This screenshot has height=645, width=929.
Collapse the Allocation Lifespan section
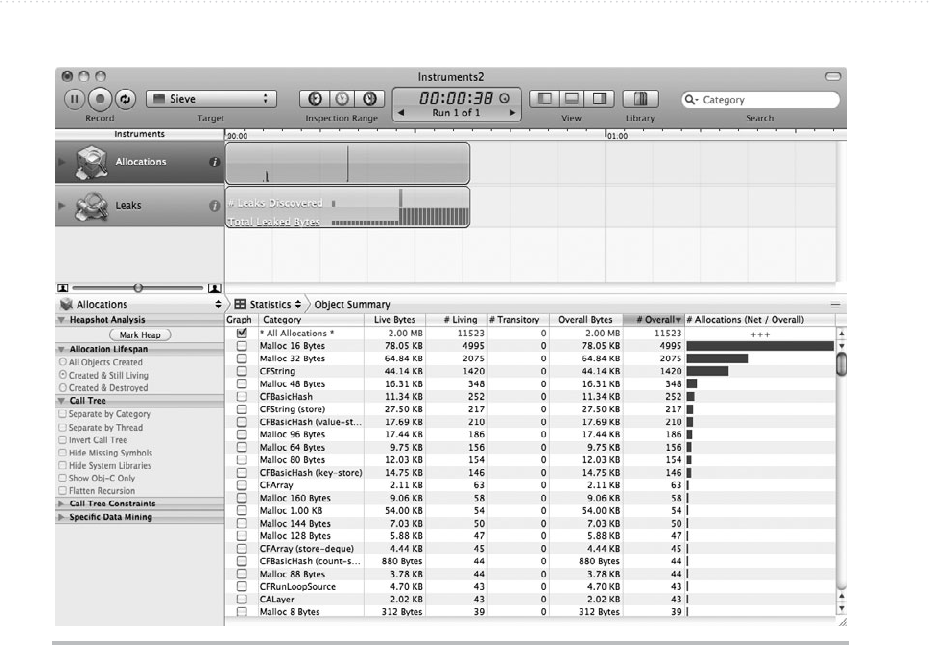[60, 349]
